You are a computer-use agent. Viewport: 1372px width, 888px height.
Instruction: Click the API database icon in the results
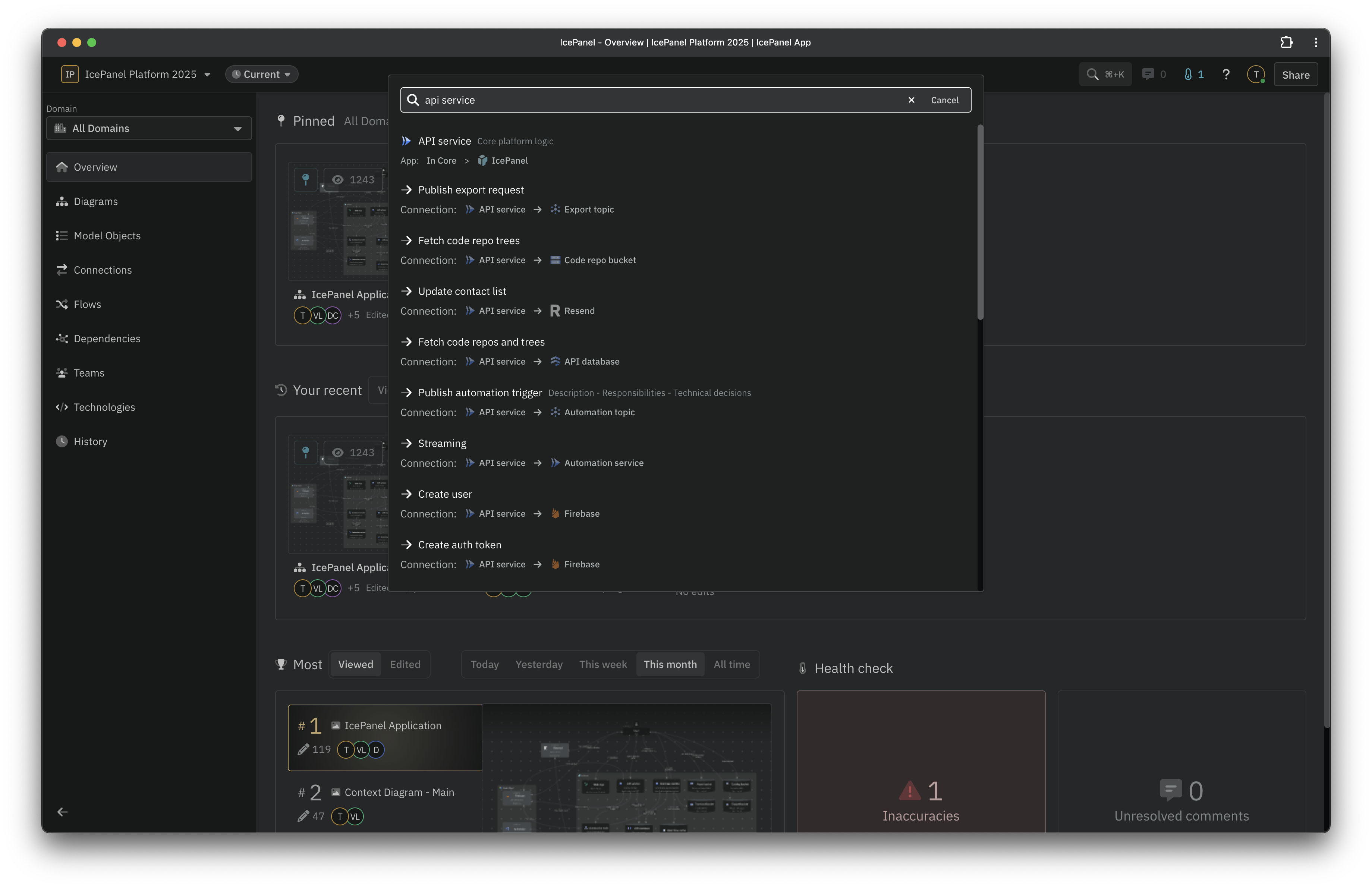(x=554, y=361)
